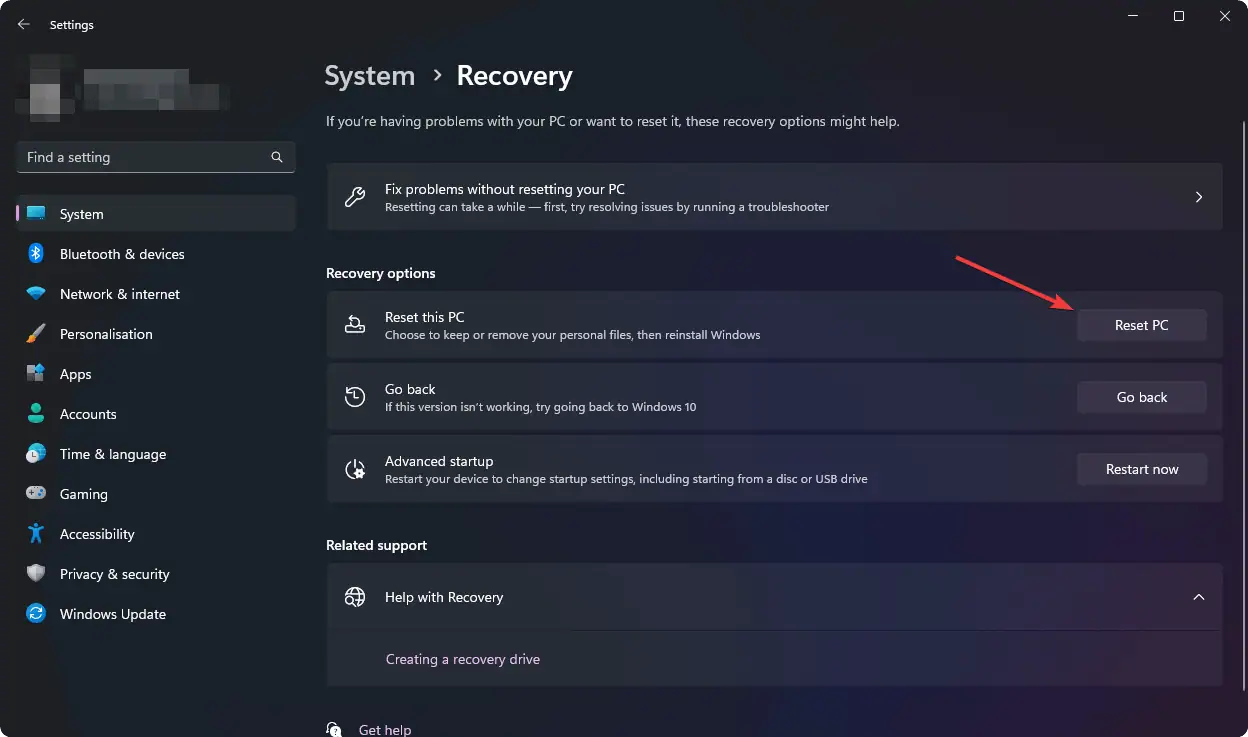The image size is (1248, 737).
Task: Open Accessibility settings
Action: tap(156, 534)
